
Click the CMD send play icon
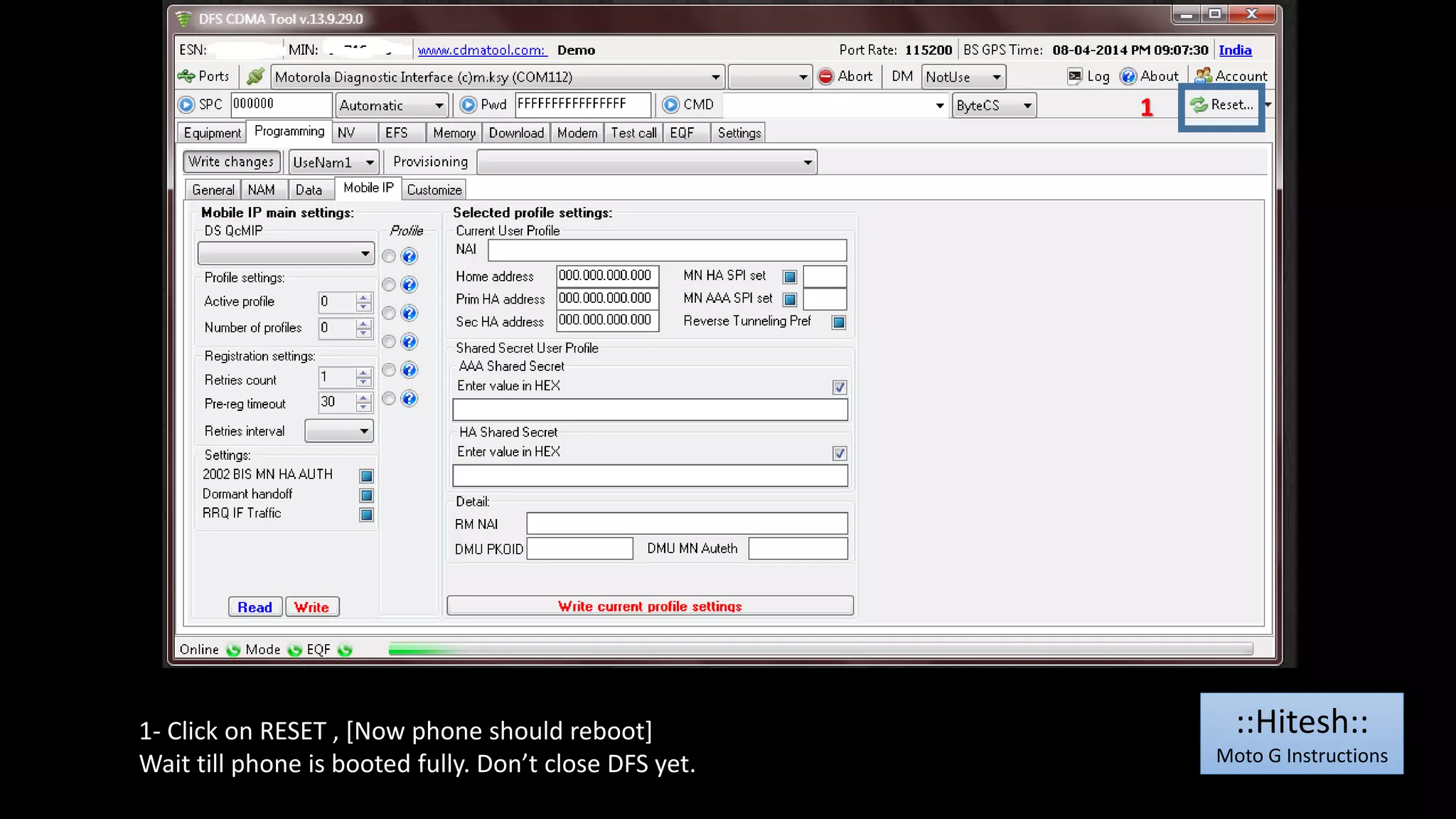click(670, 105)
